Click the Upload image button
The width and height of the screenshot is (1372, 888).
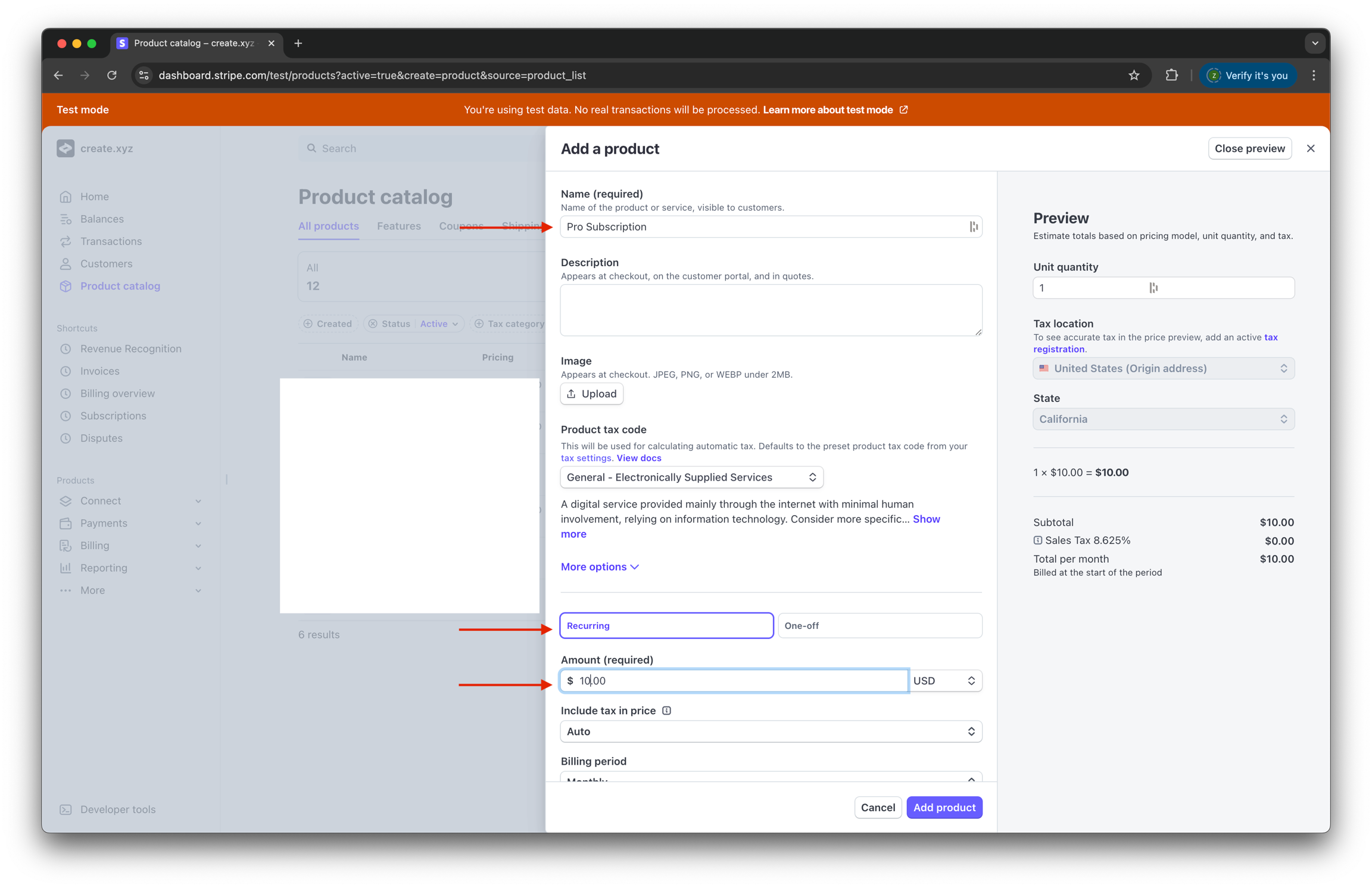click(x=591, y=394)
